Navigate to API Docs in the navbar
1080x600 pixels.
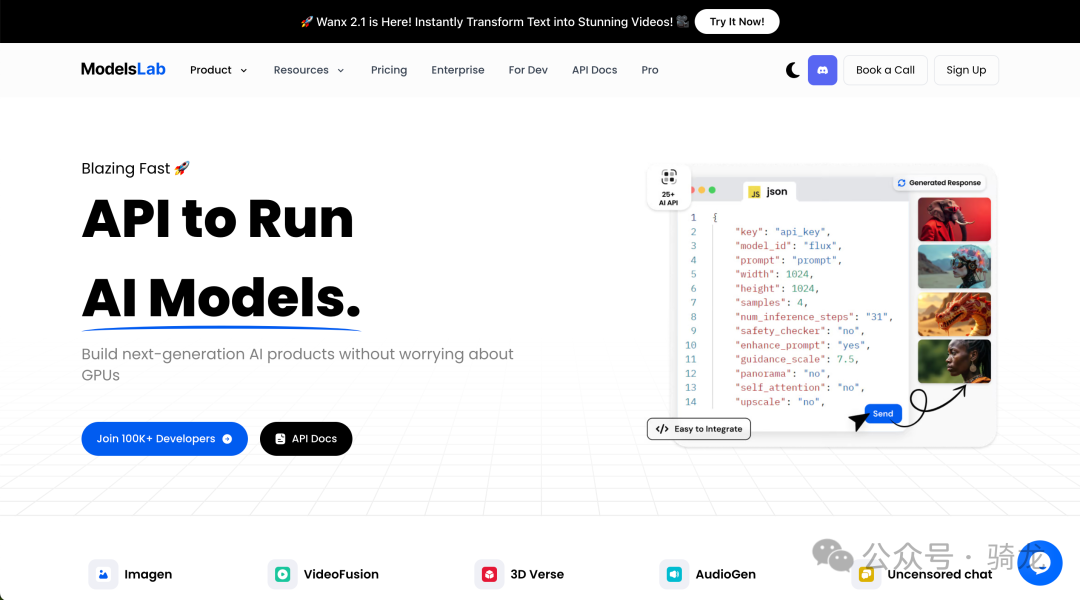tap(594, 70)
